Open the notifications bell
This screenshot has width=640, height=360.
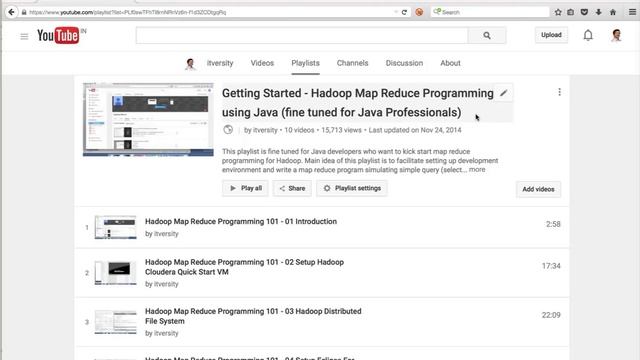[588, 35]
